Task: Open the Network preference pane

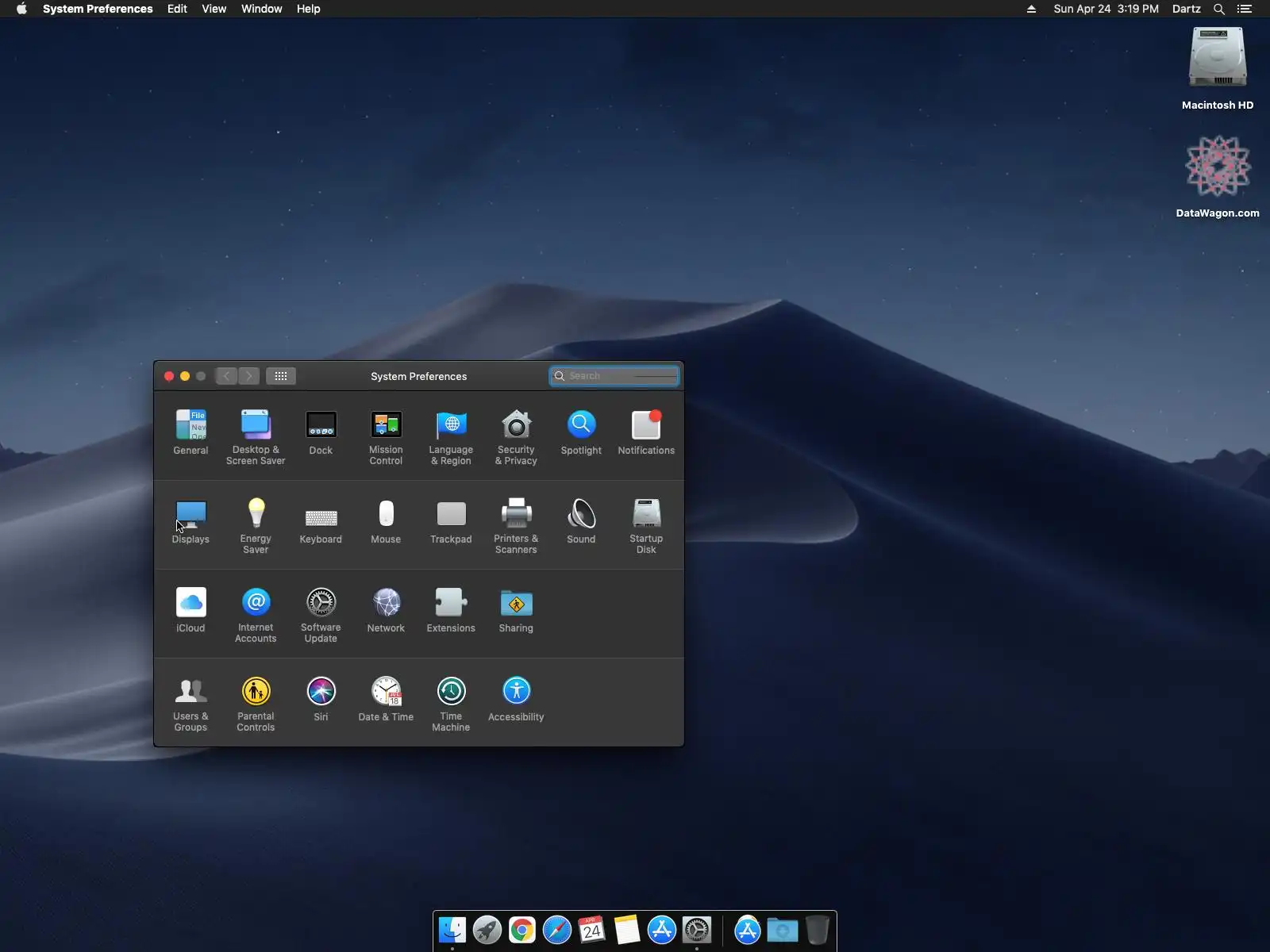Action: [386, 610]
